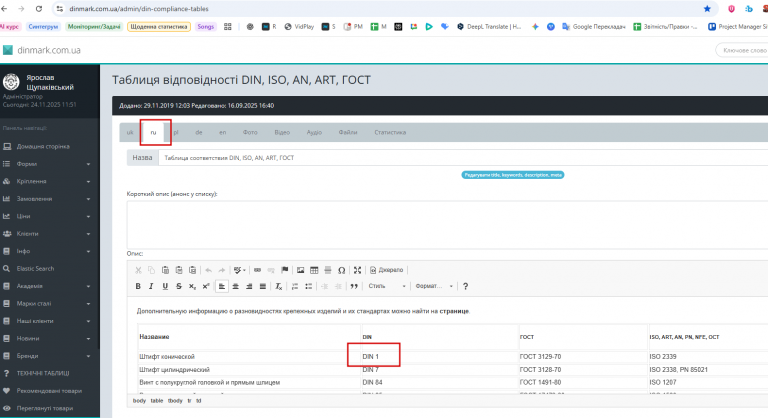Insert an image via the image icon
Image resolution: width=768 pixels, height=418 pixels.
click(300, 270)
